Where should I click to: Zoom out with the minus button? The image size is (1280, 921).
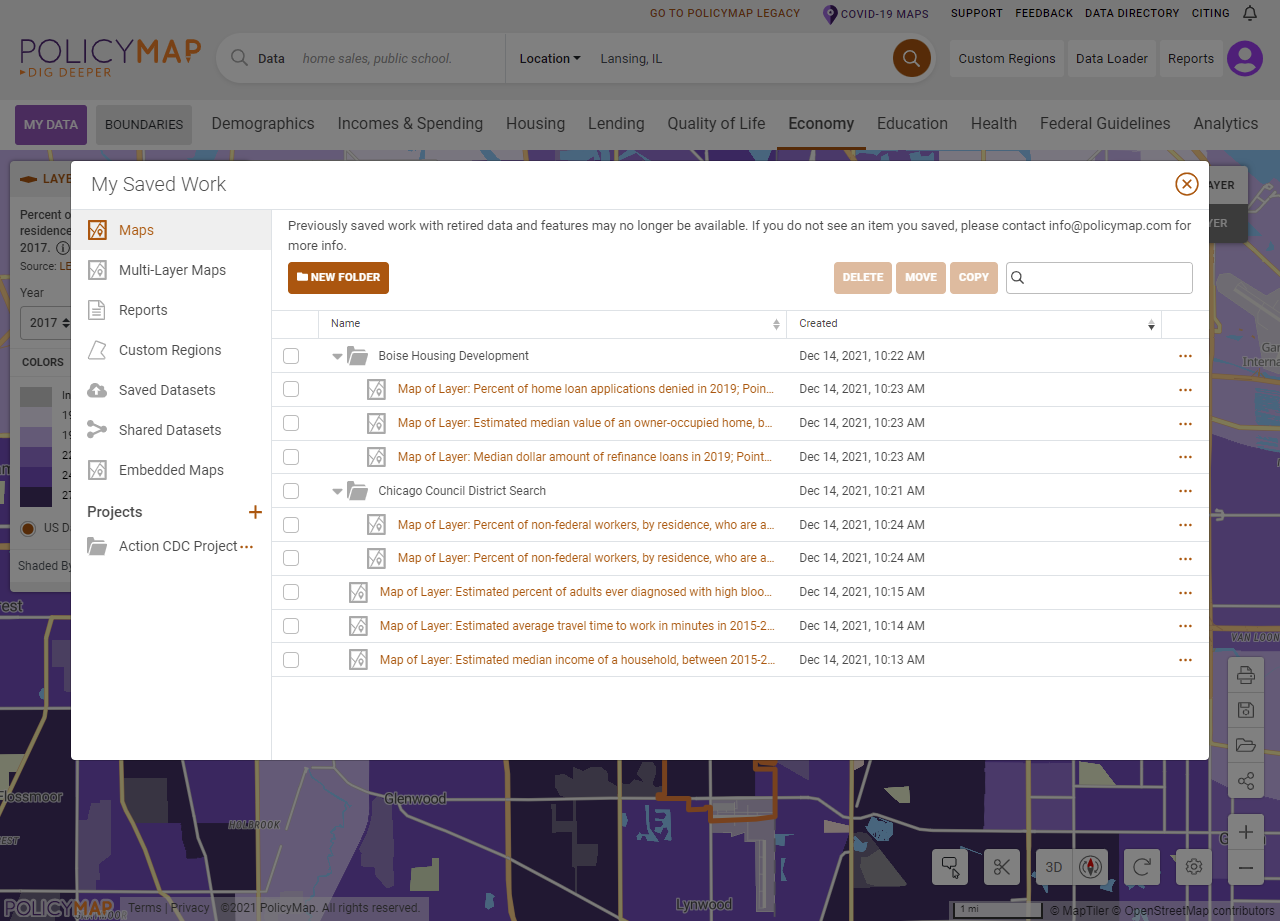(x=1245, y=868)
